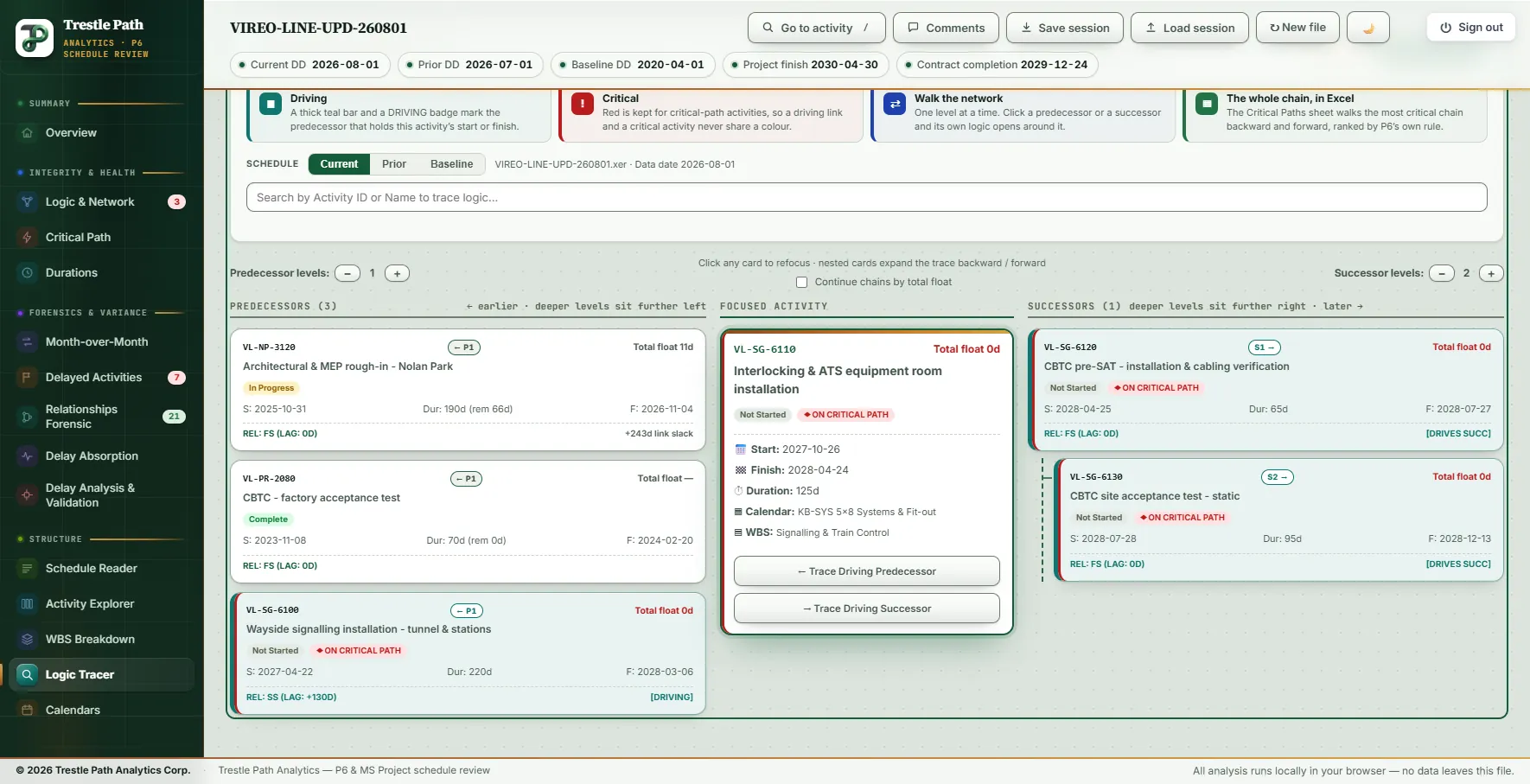
Task: Increase predecessor levels with plus button
Action: pos(397,273)
